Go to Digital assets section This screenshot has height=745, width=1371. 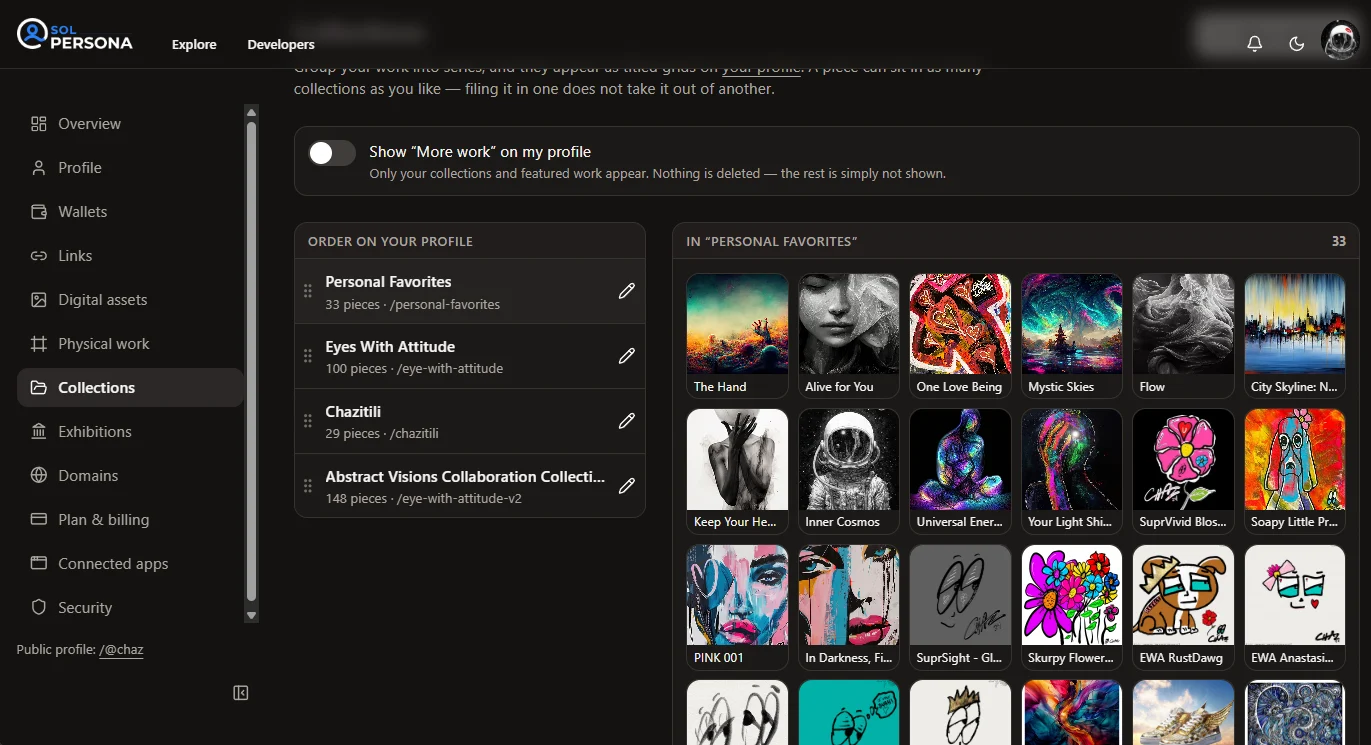point(131,300)
